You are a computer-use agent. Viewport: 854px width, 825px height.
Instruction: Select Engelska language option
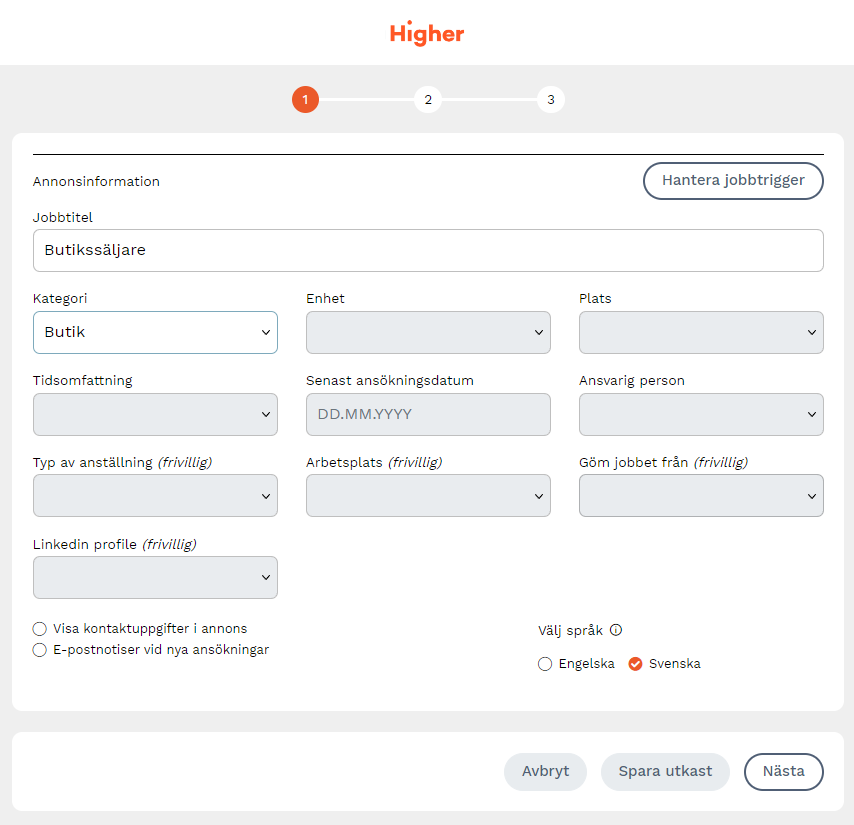click(x=545, y=664)
